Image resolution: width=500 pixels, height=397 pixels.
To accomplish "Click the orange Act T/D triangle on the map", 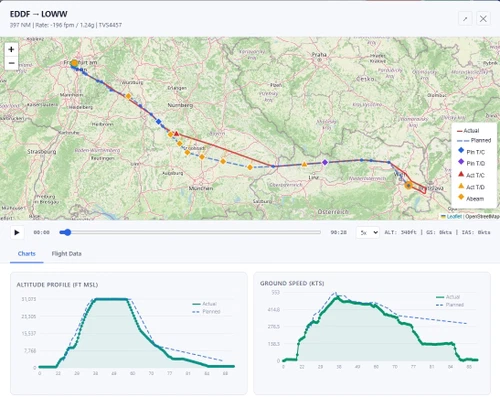I will click(304, 164).
